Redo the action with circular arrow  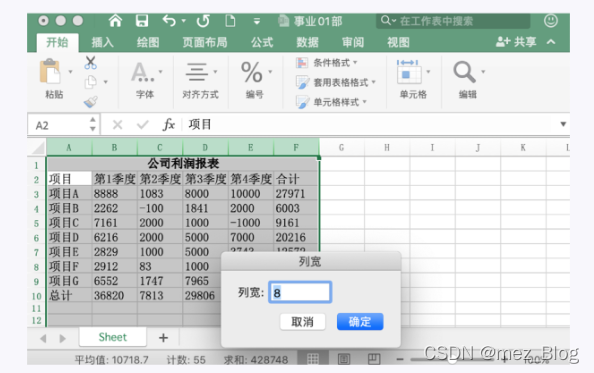pos(203,21)
